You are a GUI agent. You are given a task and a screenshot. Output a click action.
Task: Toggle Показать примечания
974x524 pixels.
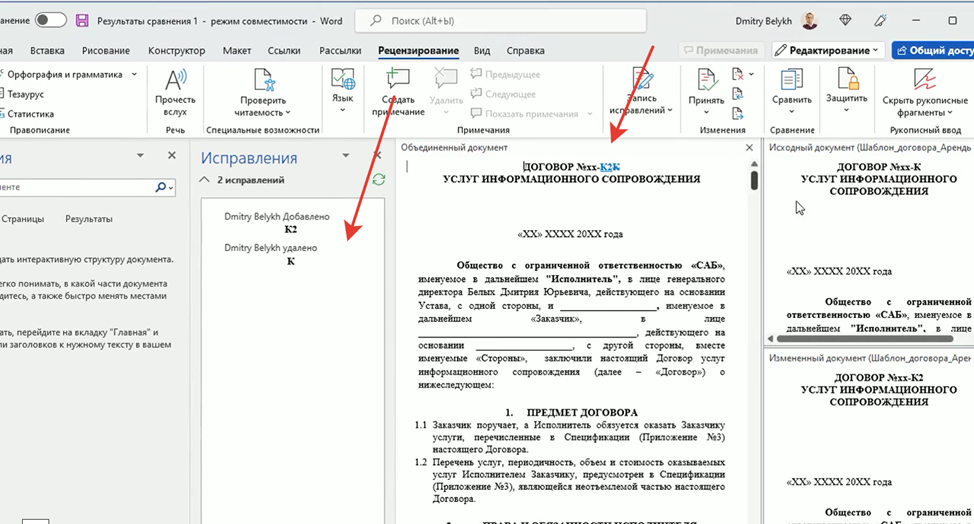(526, 114)
